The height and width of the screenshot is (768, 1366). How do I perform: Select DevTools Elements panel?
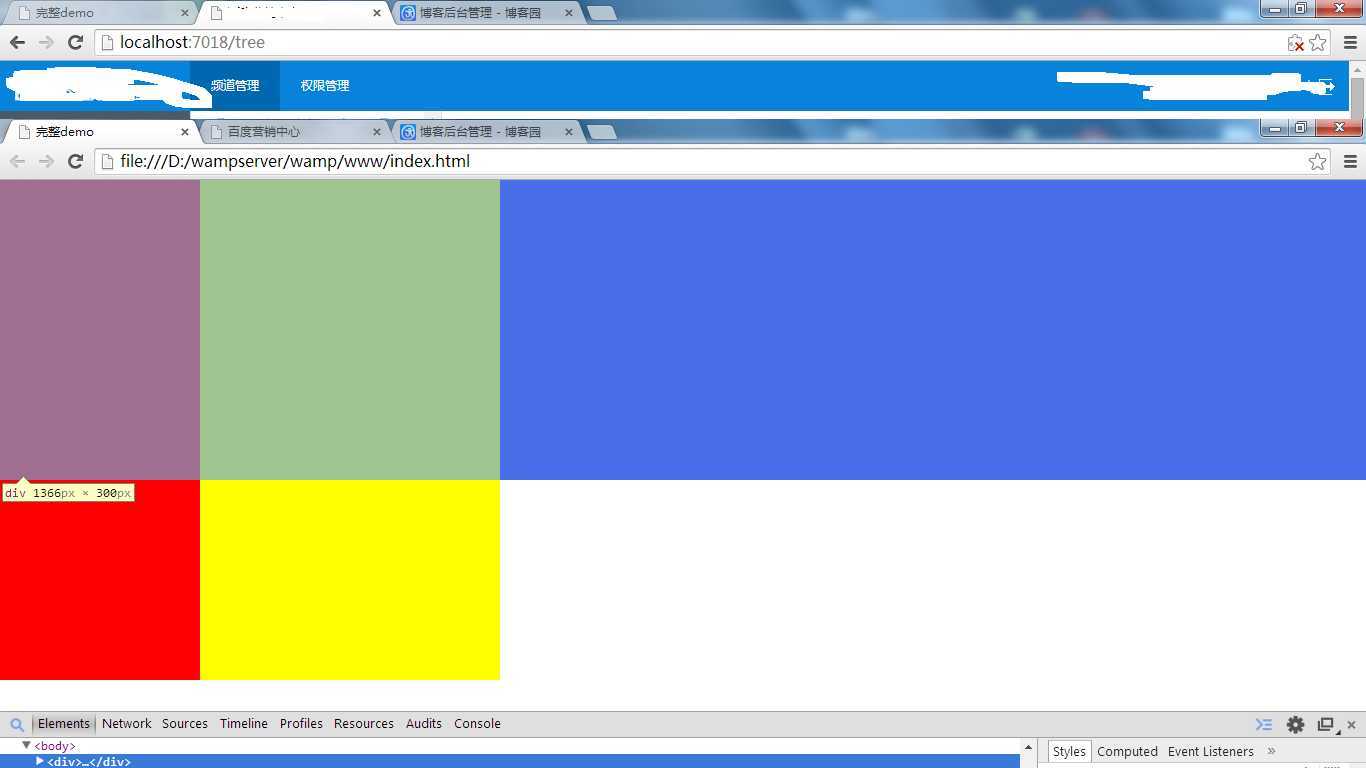64,723
